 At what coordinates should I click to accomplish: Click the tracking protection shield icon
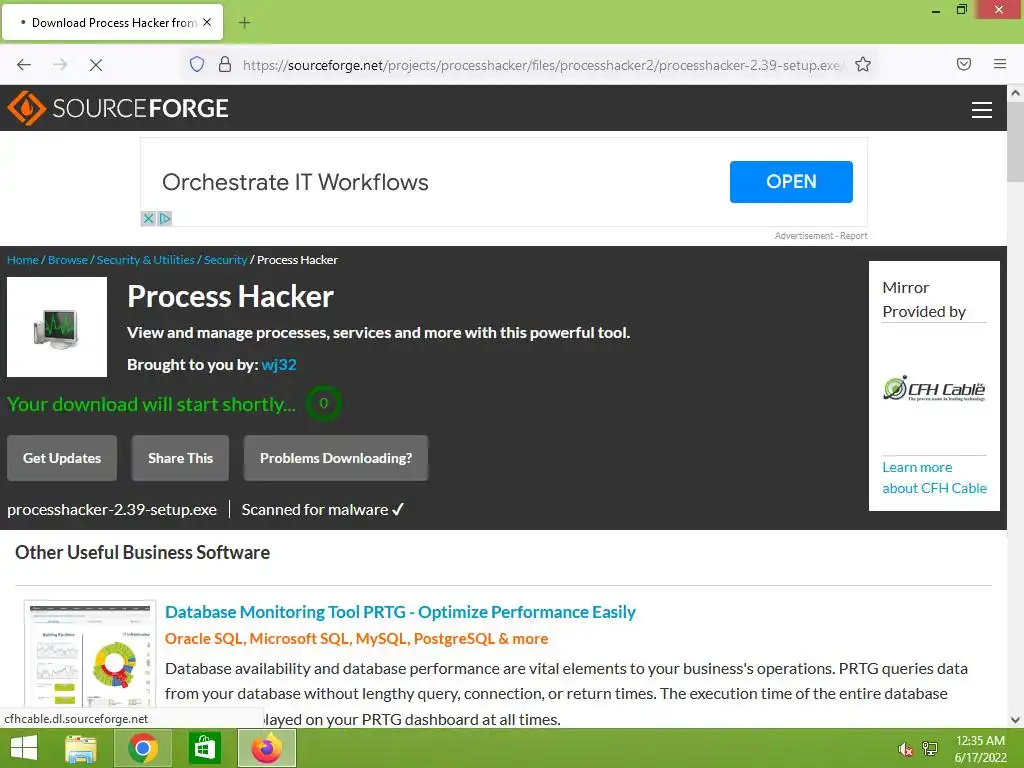click(197, 64)
